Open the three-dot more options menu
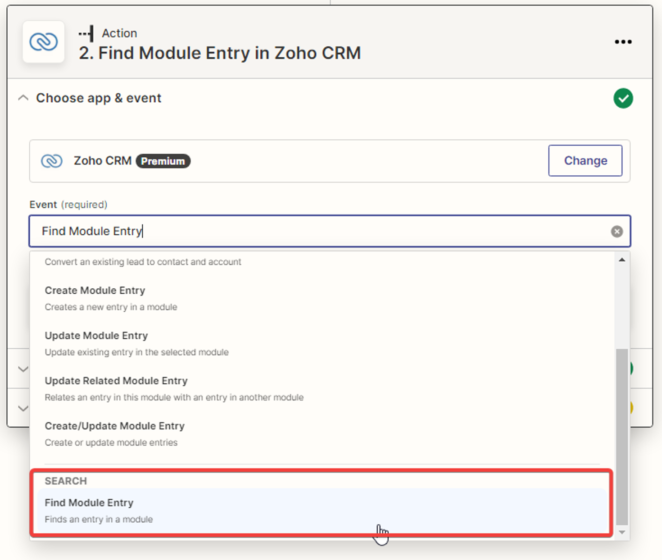Image resolution: width=662 pixels, height=560 pixels. pyautogui.click(x=623, y=42)
